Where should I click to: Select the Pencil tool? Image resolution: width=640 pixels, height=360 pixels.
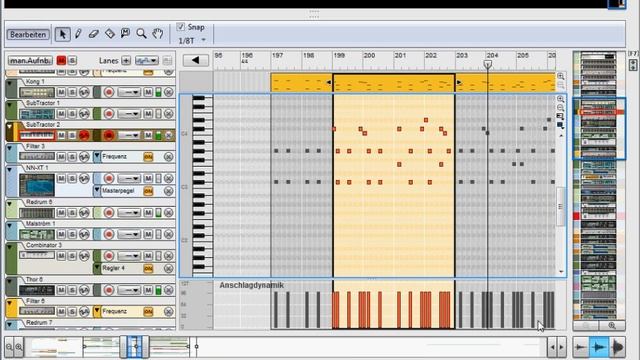pos(78,34)
